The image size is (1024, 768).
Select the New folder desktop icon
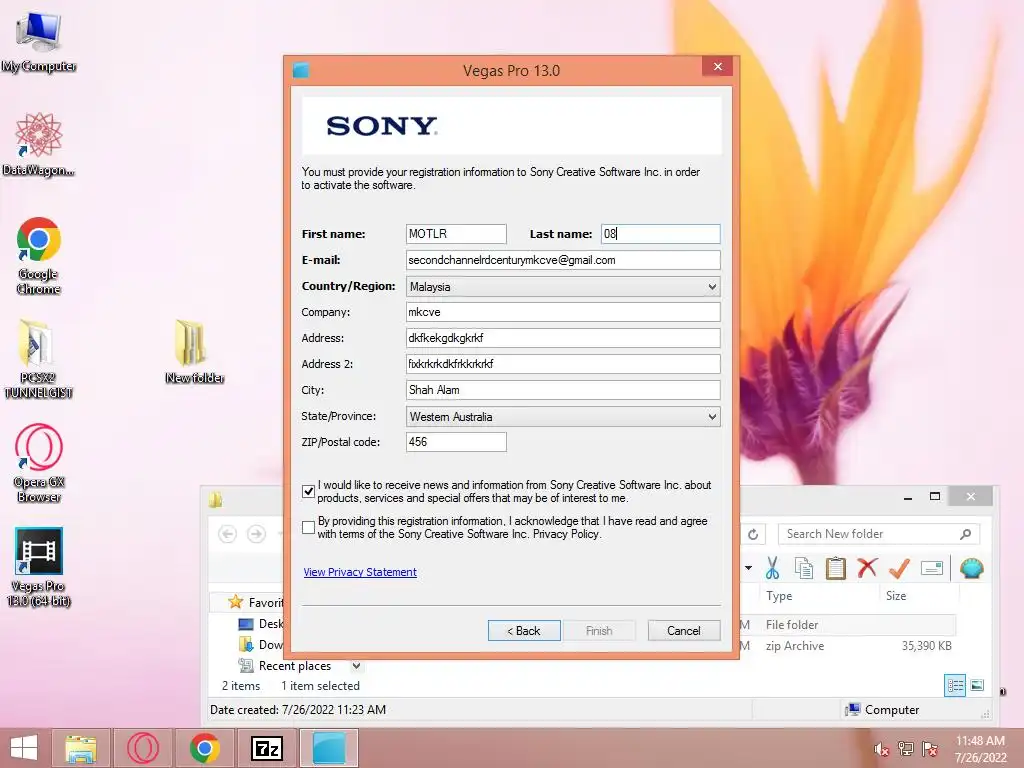[195, 351]
